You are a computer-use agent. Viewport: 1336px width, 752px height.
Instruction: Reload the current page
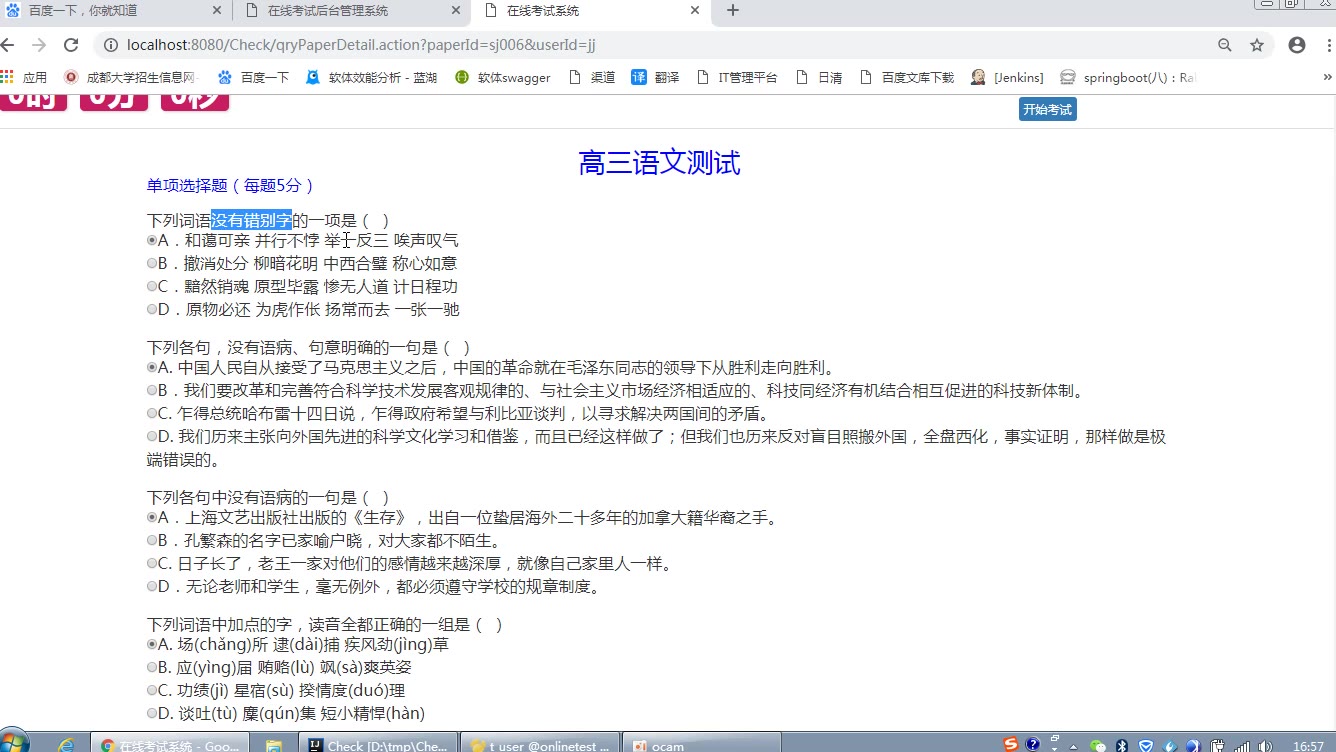click(71, 45)
